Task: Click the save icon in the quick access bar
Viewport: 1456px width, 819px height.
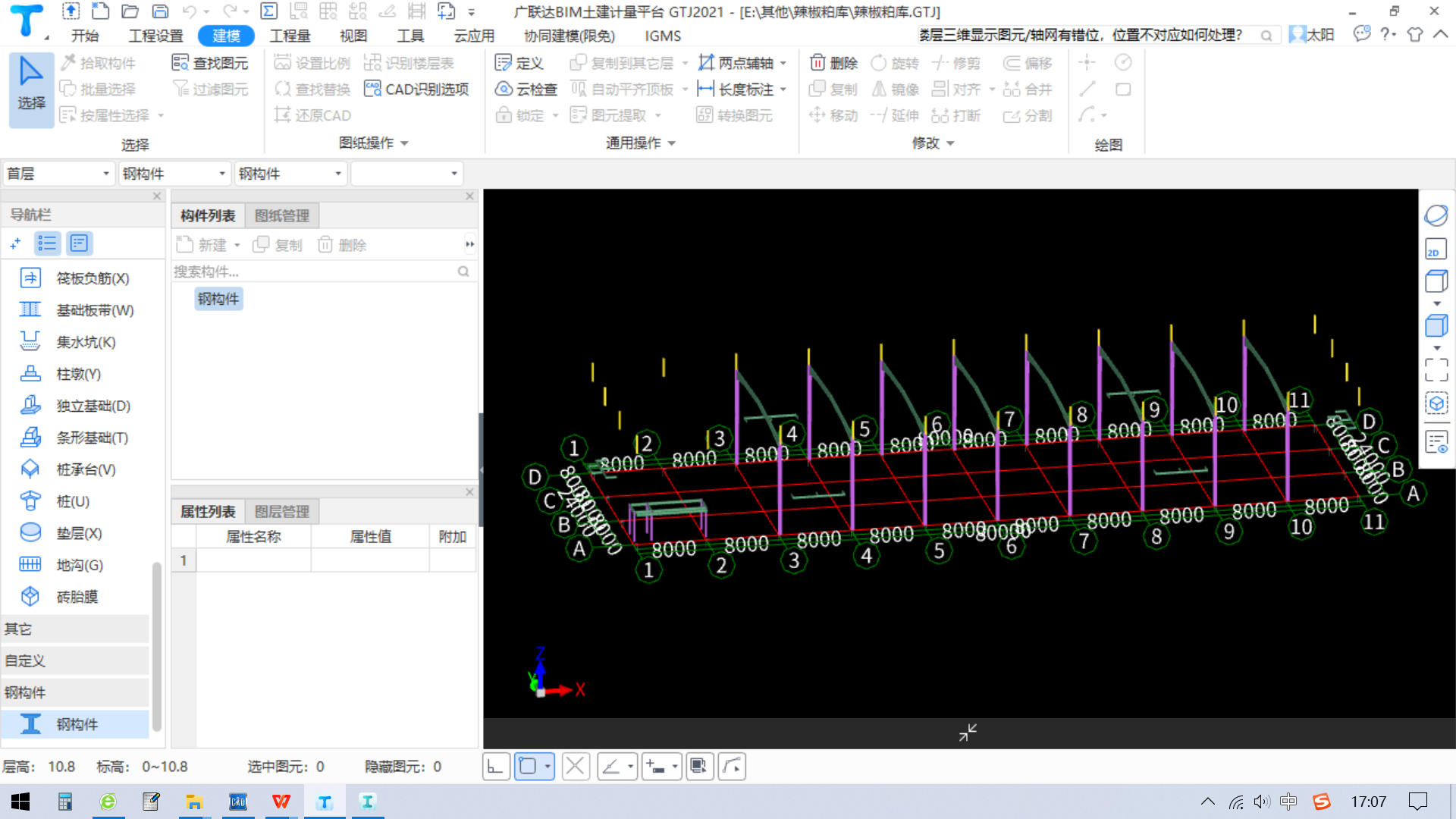Action: pyautogui.click(x=160, y=11)
